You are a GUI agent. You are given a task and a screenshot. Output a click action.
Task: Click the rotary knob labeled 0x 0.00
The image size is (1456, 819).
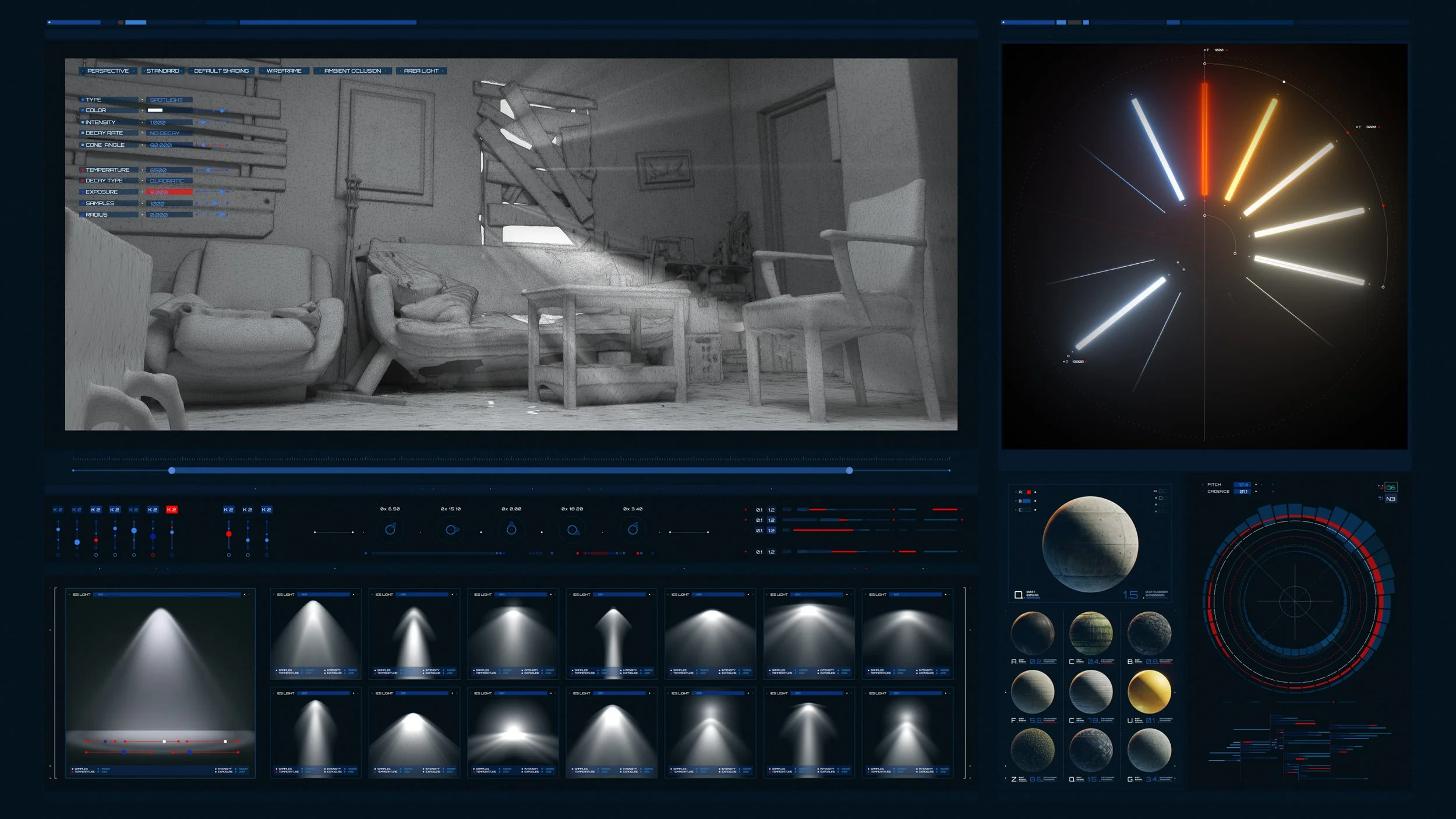point(511,529)
